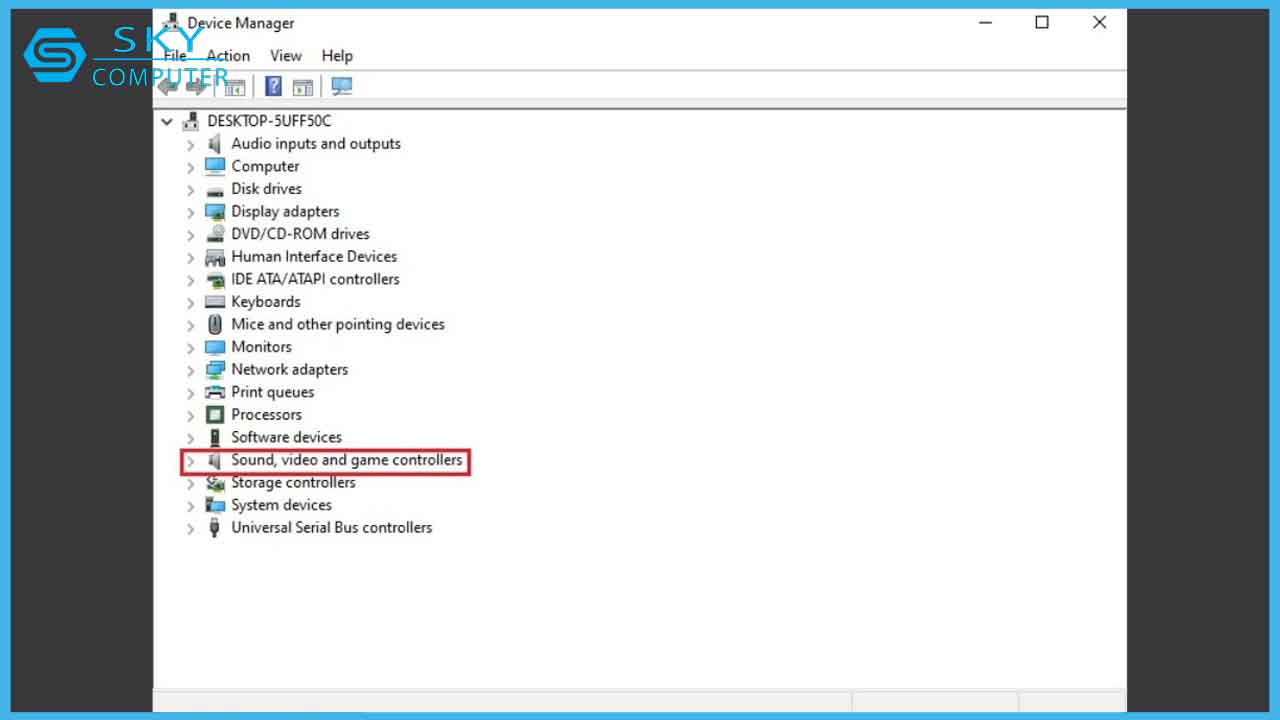
Task: Click the scan for hardware changes monitor icon
Action: [342, 87]
